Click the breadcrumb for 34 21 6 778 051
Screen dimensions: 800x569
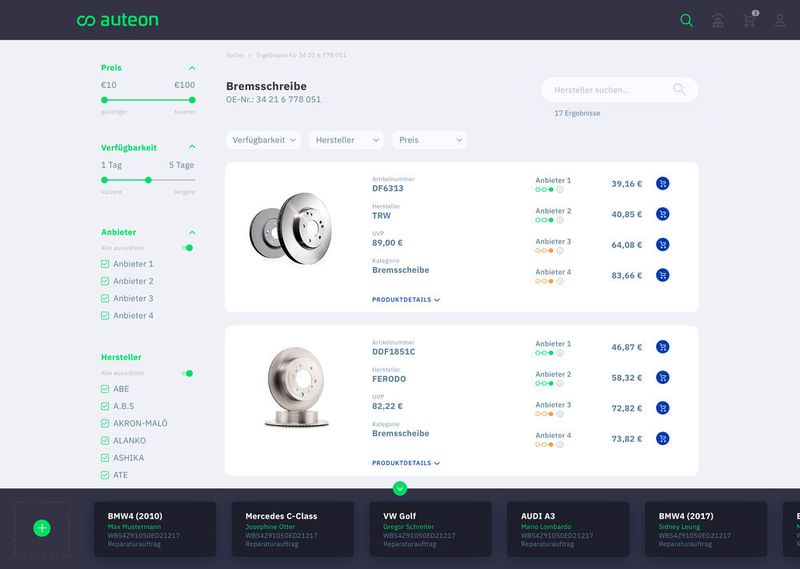coord(301,55)
